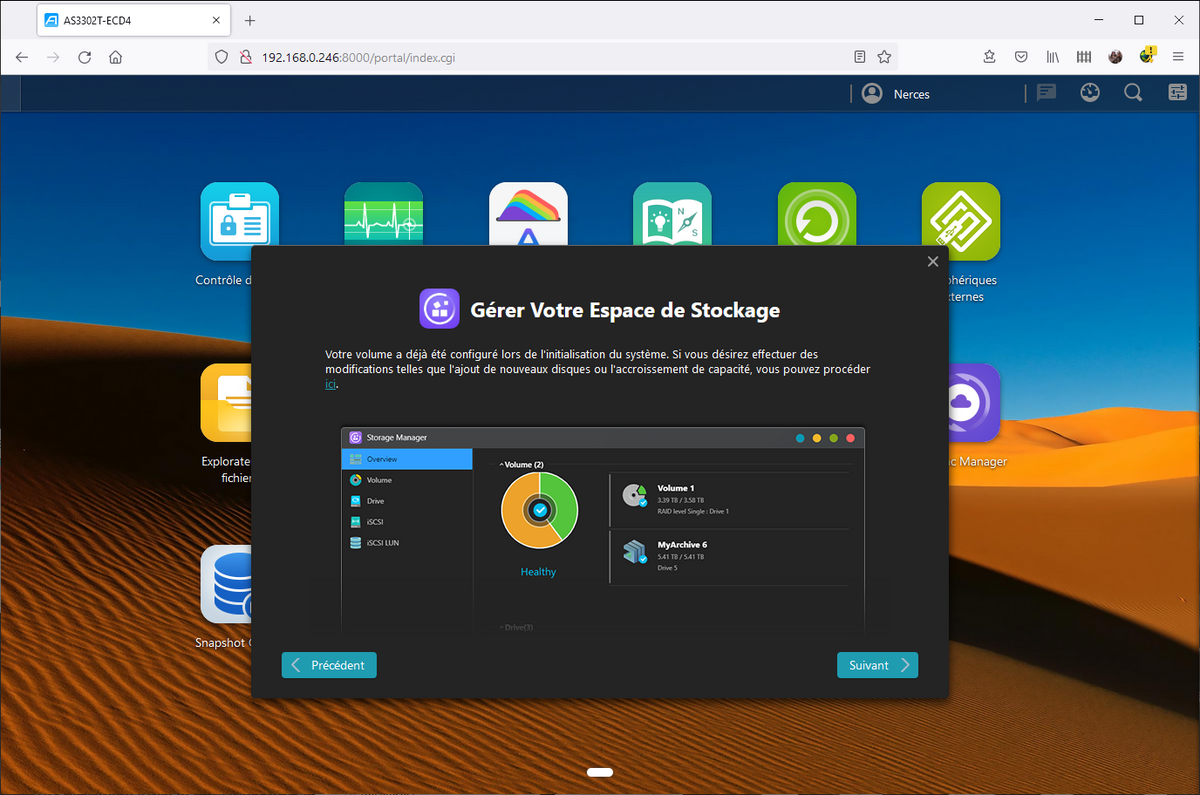
Task: Click the fence-shaped extension icon
Action: [1084, 57]
